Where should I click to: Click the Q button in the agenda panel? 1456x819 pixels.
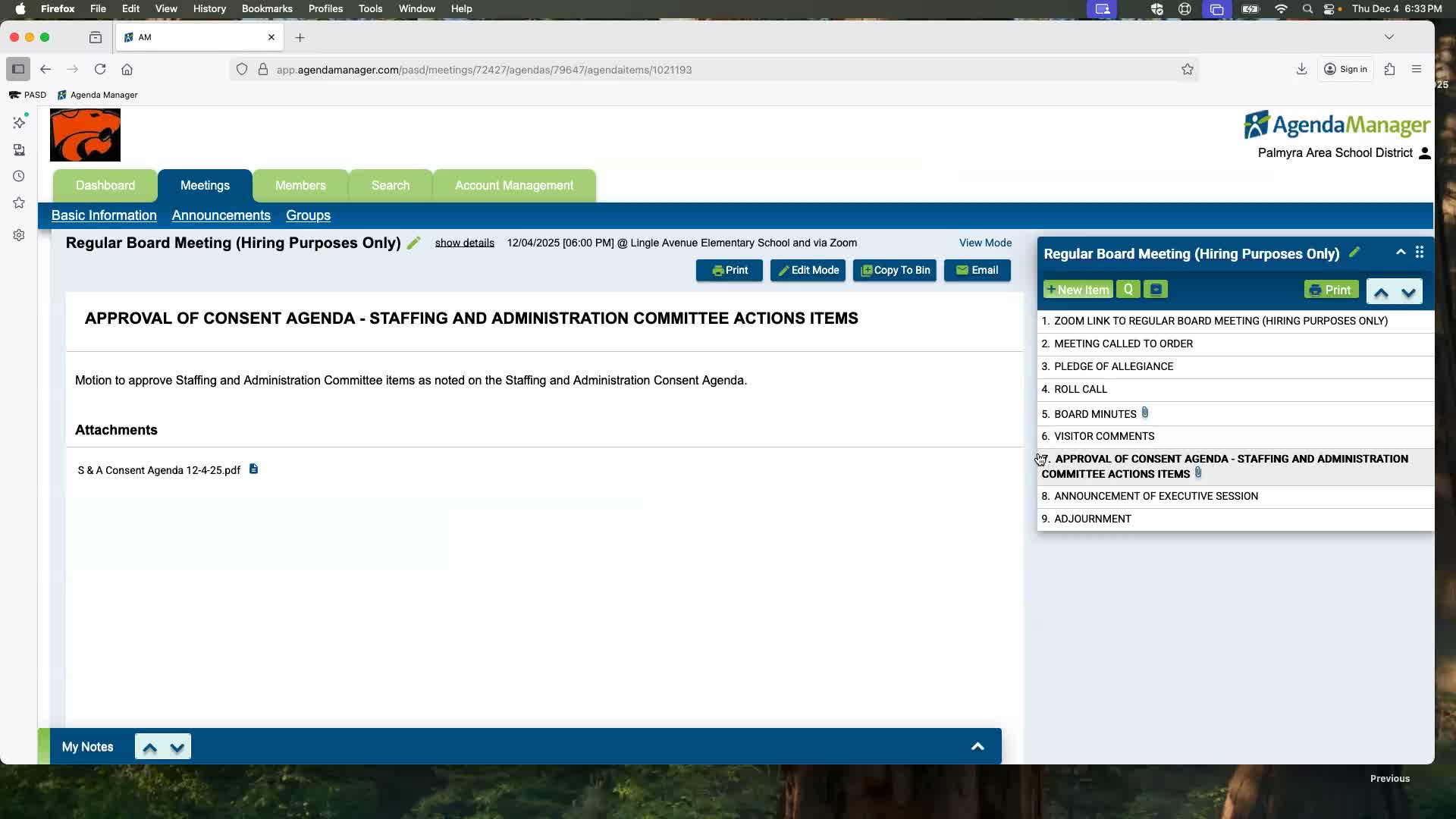1128,290
